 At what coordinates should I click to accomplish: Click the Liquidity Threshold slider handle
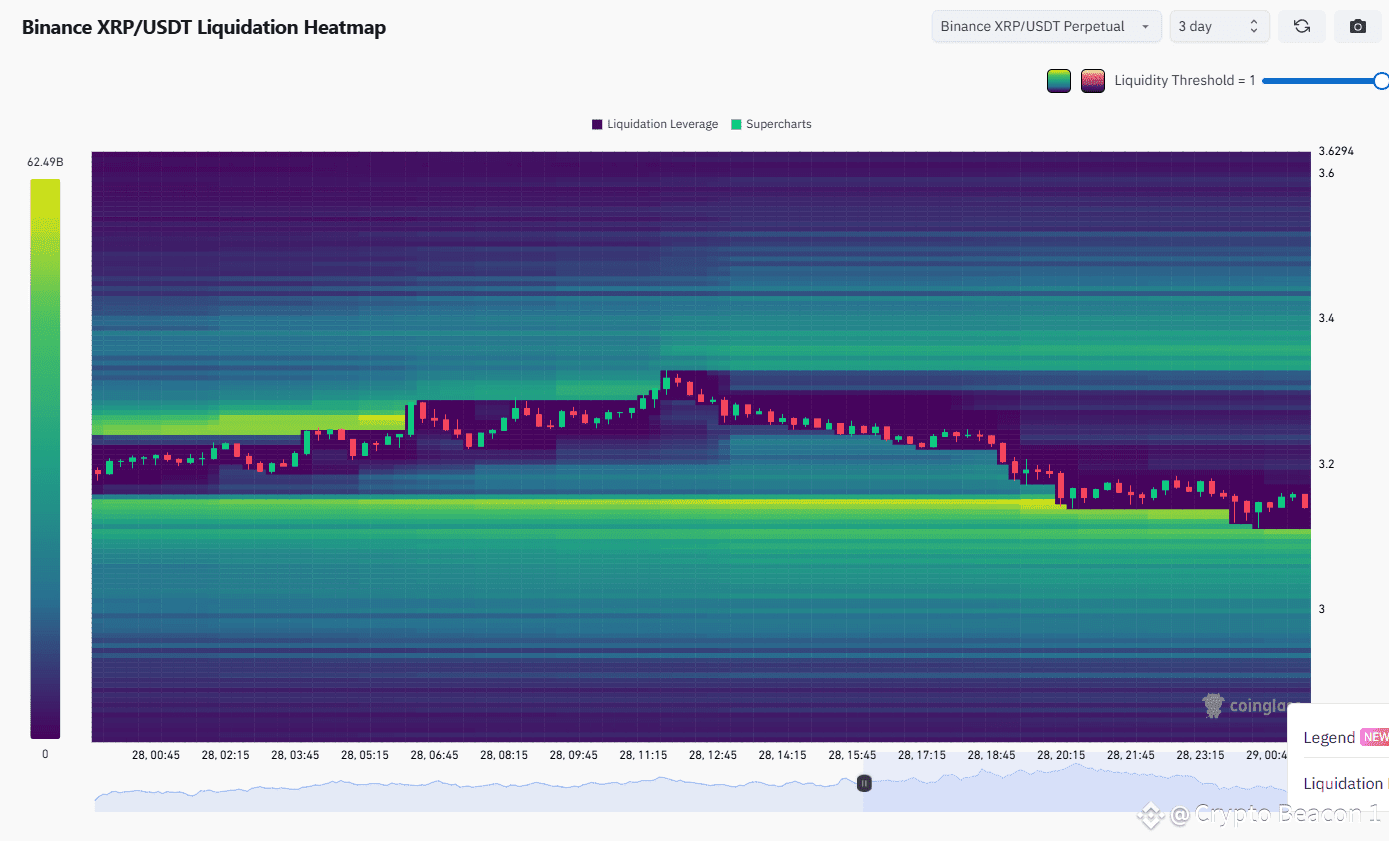pos(1381,81)
